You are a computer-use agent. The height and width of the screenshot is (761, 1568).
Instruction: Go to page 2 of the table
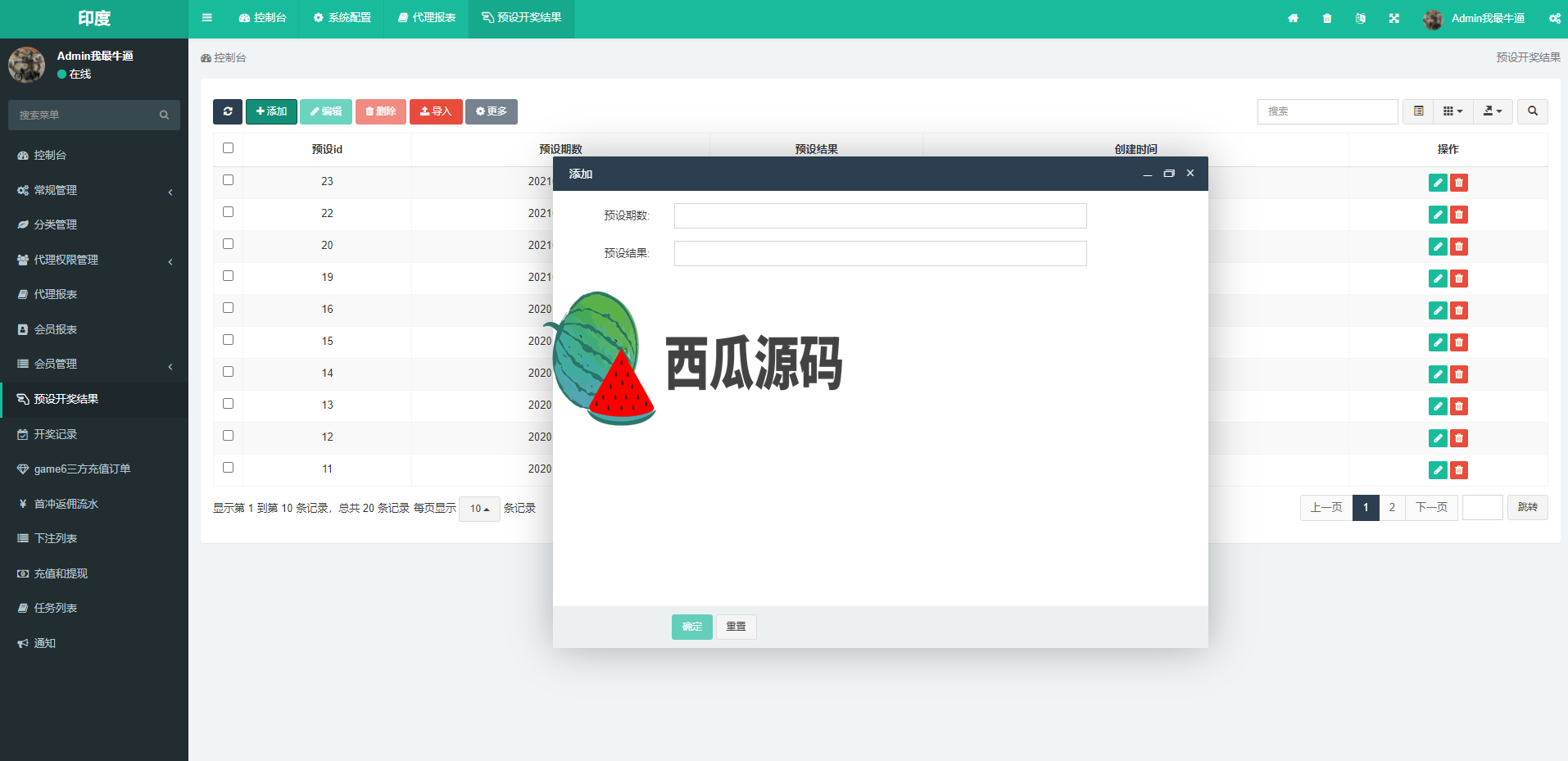(1392, 508)
